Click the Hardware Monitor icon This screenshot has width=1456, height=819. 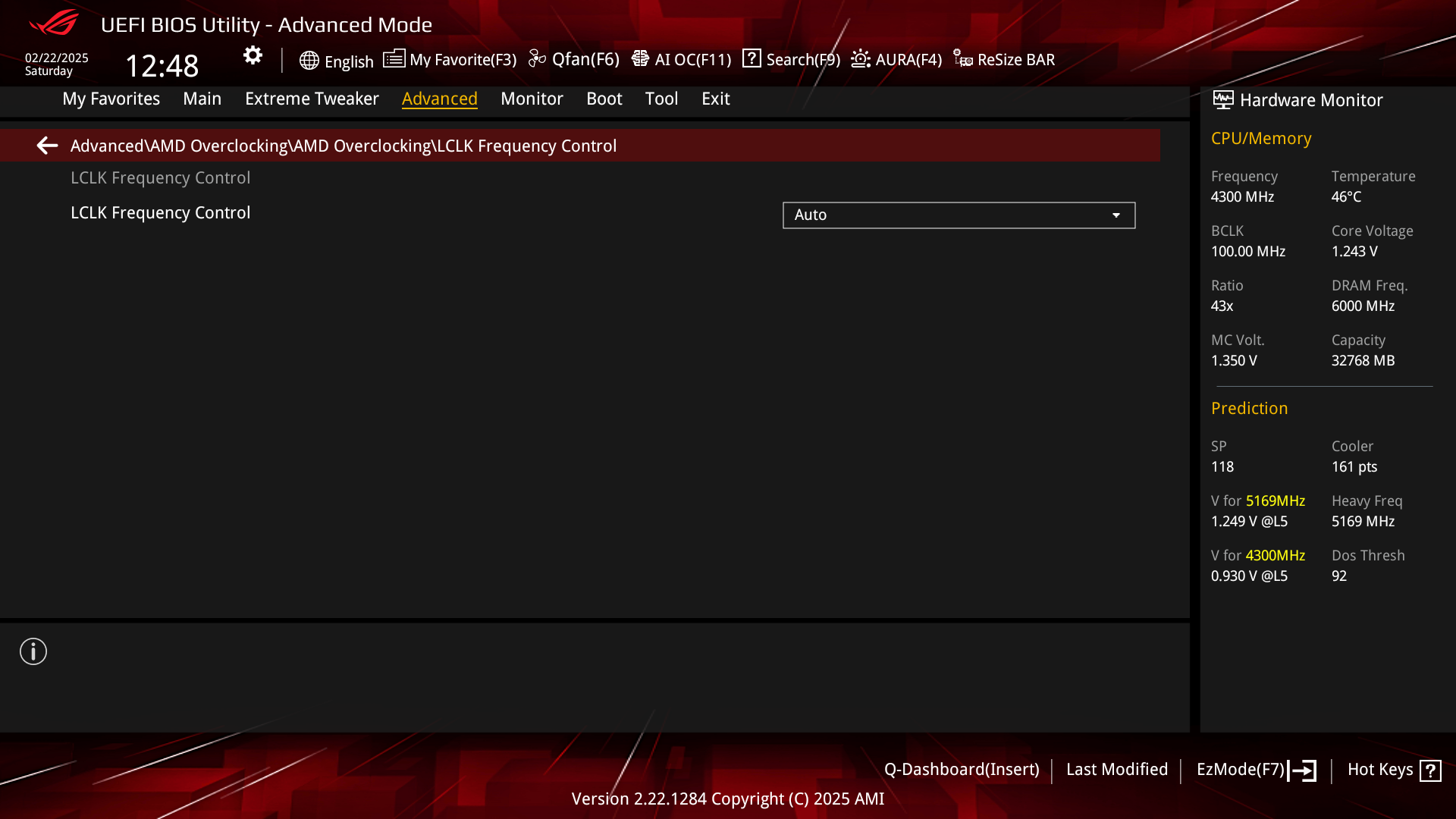[x=1223, y=100]
